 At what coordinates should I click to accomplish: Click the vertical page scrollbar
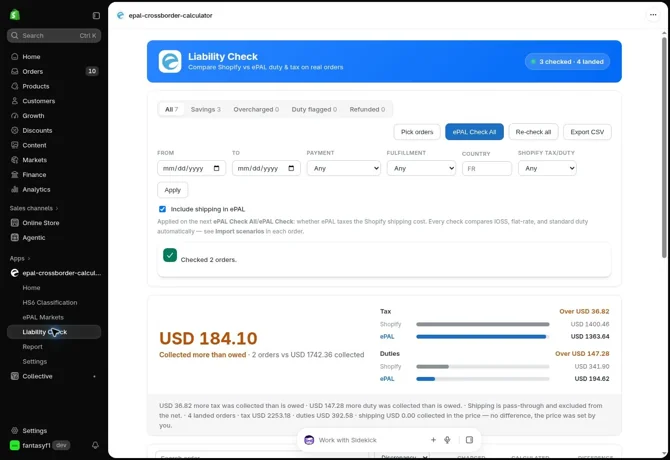click(664, 147)
